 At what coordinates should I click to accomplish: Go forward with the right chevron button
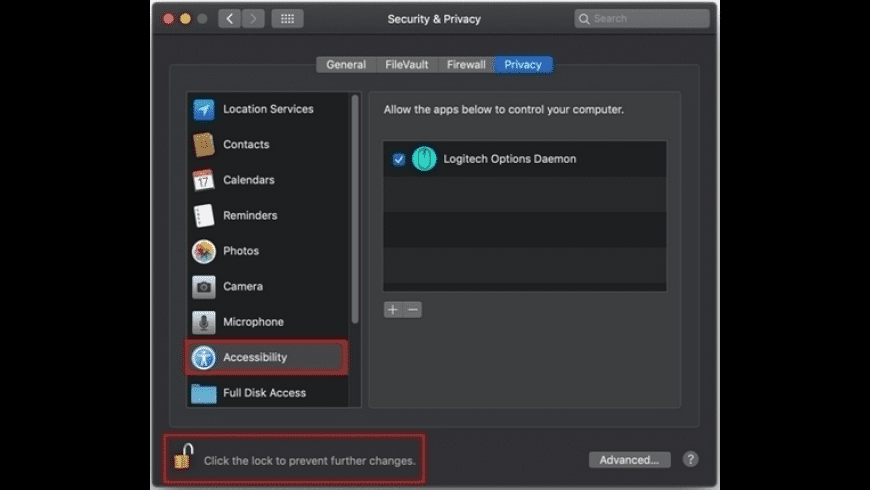[x=253, y=19]
